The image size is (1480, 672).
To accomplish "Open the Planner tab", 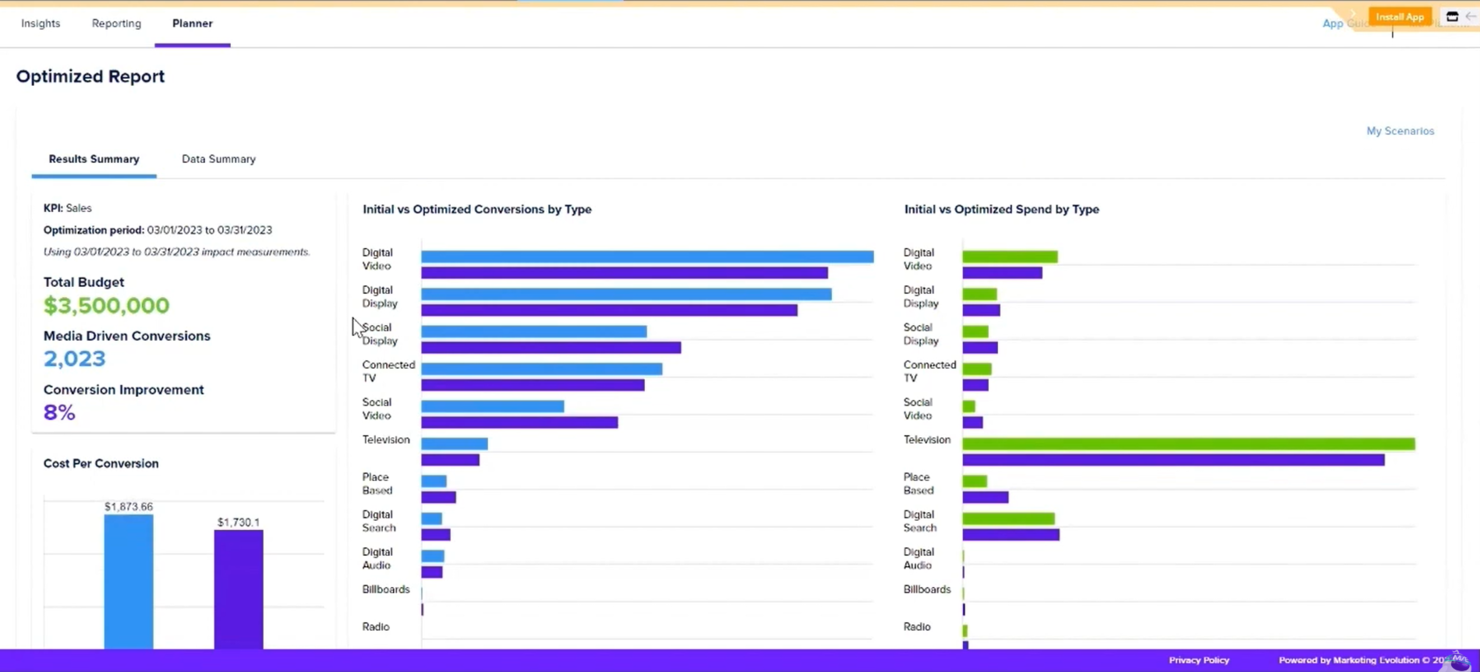I will [192, 23].
